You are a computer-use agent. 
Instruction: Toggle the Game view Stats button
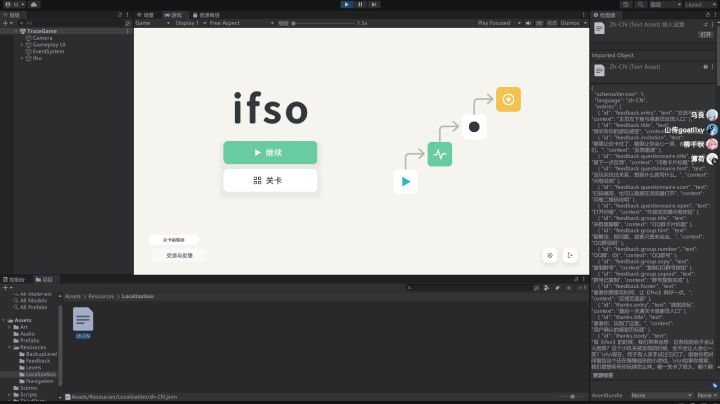coord(552,23)
